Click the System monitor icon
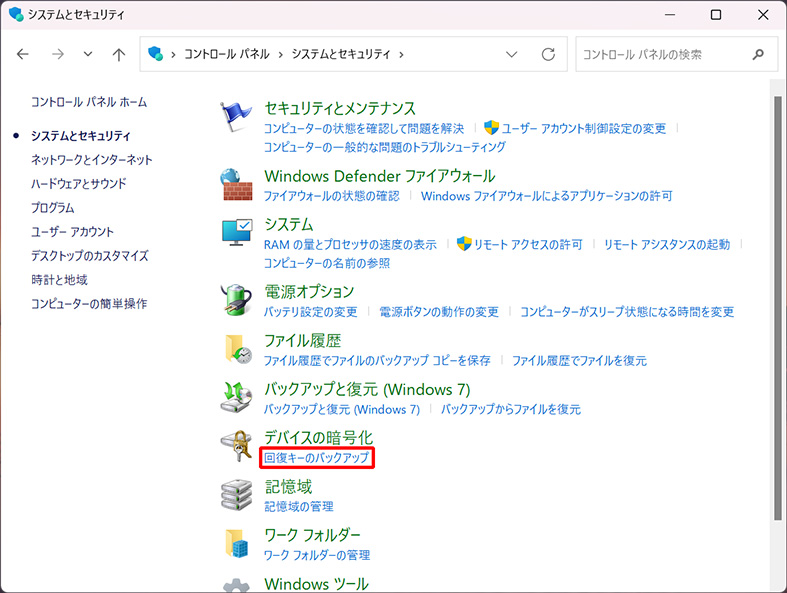This screenshot has width=787, height=593. tap(237, 232)
